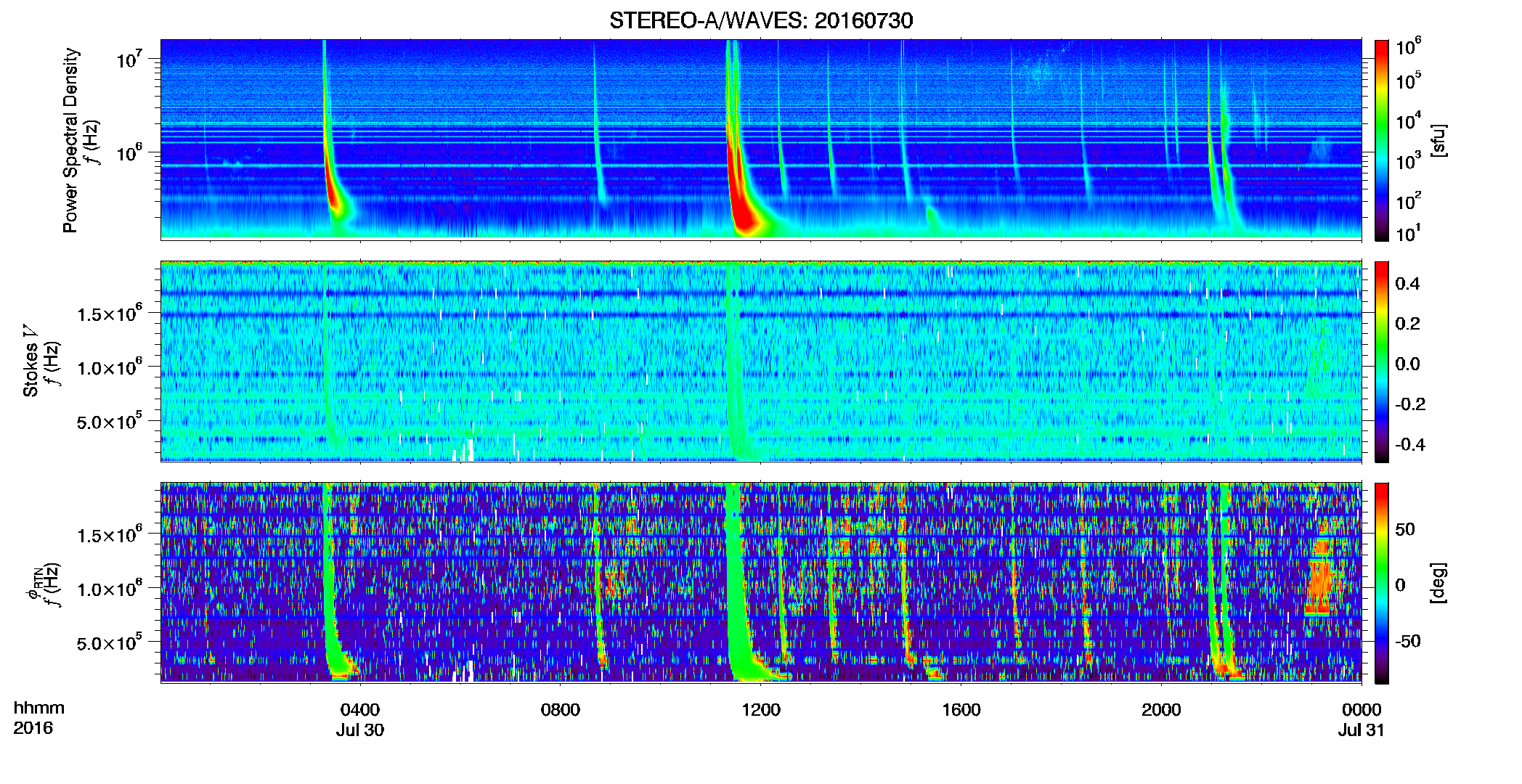Click the "2016" year label
Viewport: 1522px width, 784px height.
[x=33, y=728]
